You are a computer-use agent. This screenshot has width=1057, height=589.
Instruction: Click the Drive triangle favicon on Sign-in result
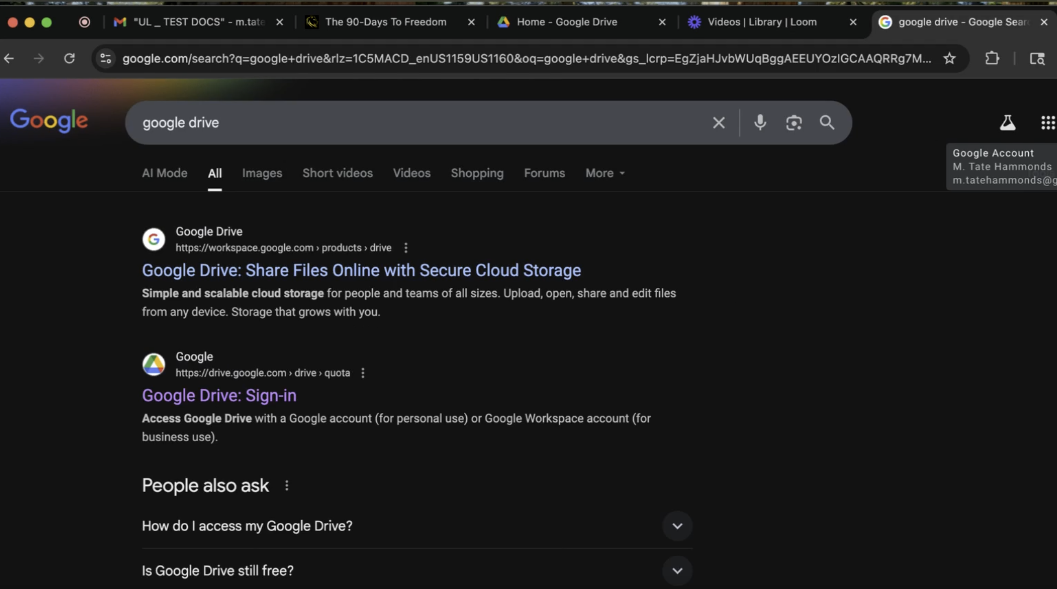click(x=154, y=364)
